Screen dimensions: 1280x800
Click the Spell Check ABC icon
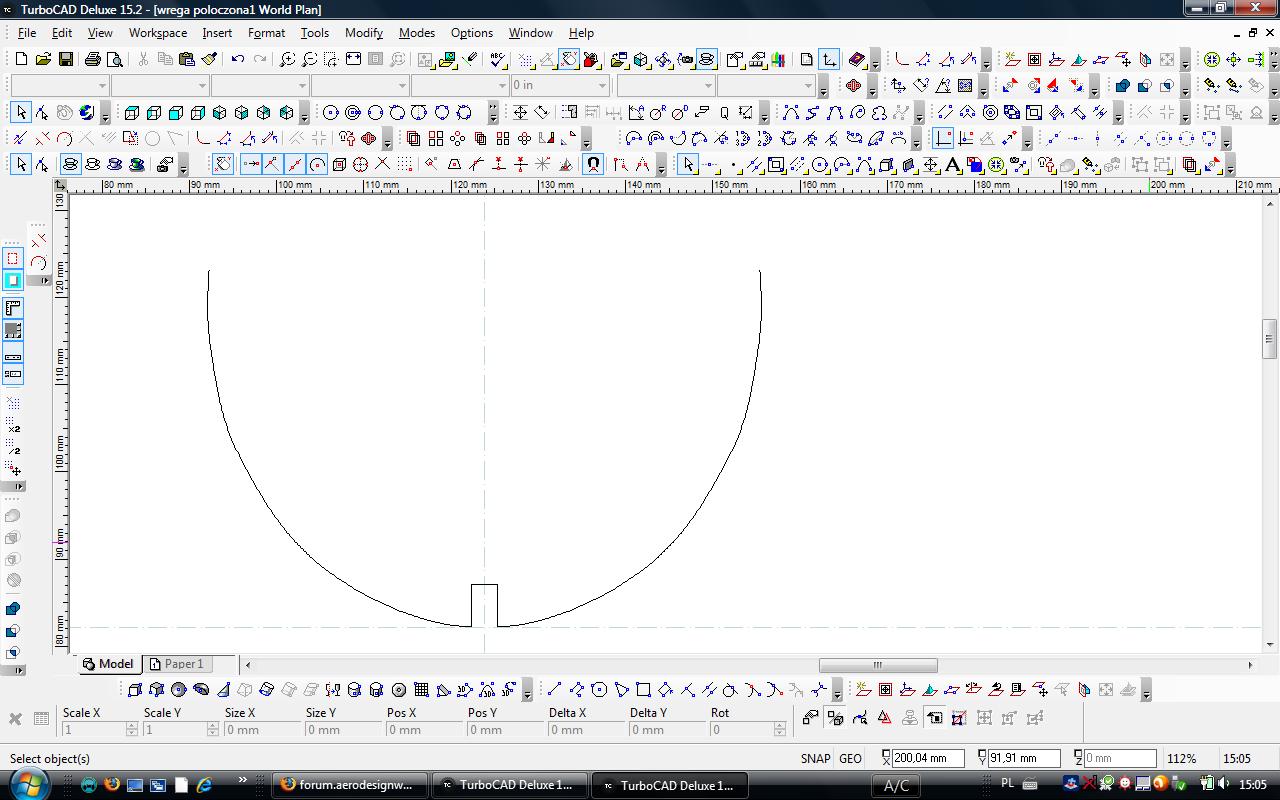(497, 60)
